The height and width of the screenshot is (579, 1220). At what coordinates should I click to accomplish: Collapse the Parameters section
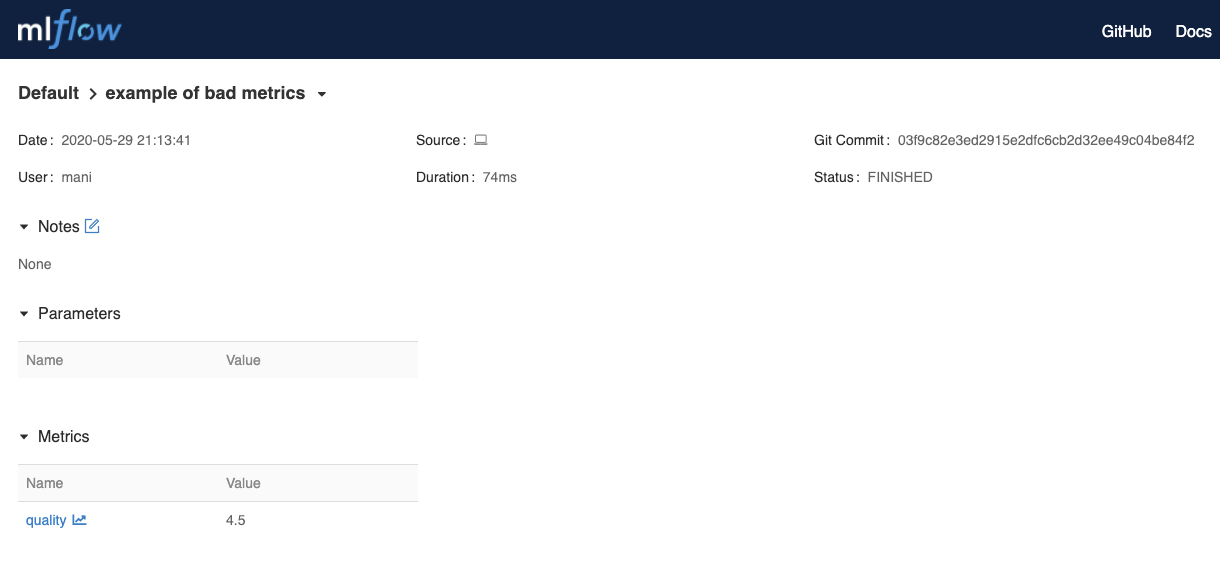coord(24,313)
